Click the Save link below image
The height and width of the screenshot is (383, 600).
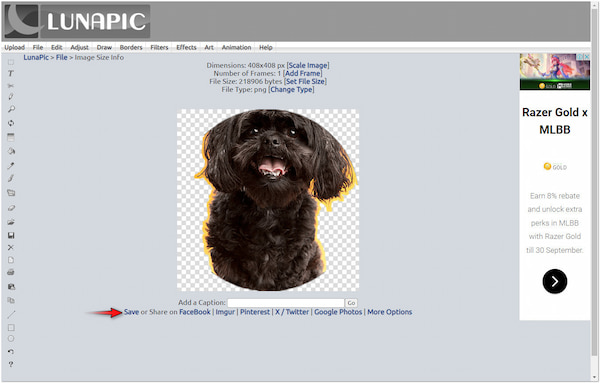(x=131, y=312)
